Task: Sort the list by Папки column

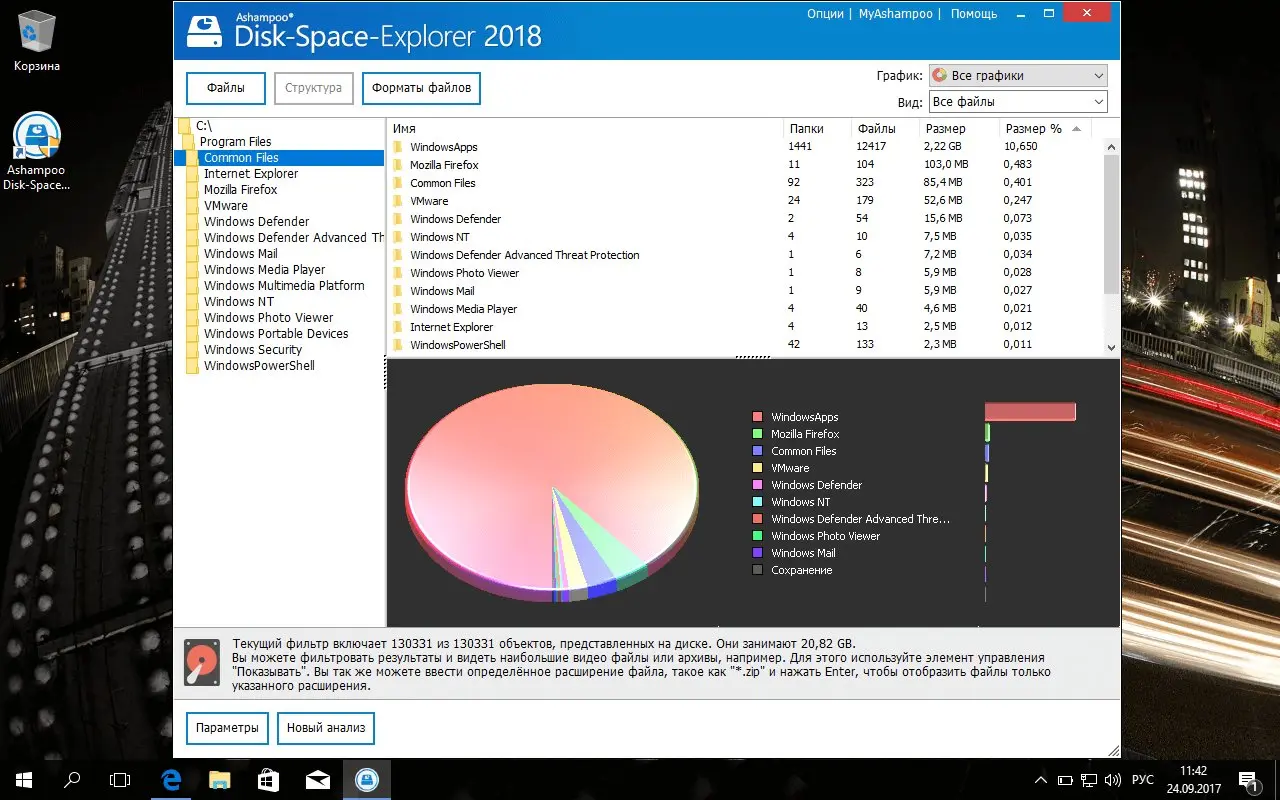Action: click(x=817, y=129)
